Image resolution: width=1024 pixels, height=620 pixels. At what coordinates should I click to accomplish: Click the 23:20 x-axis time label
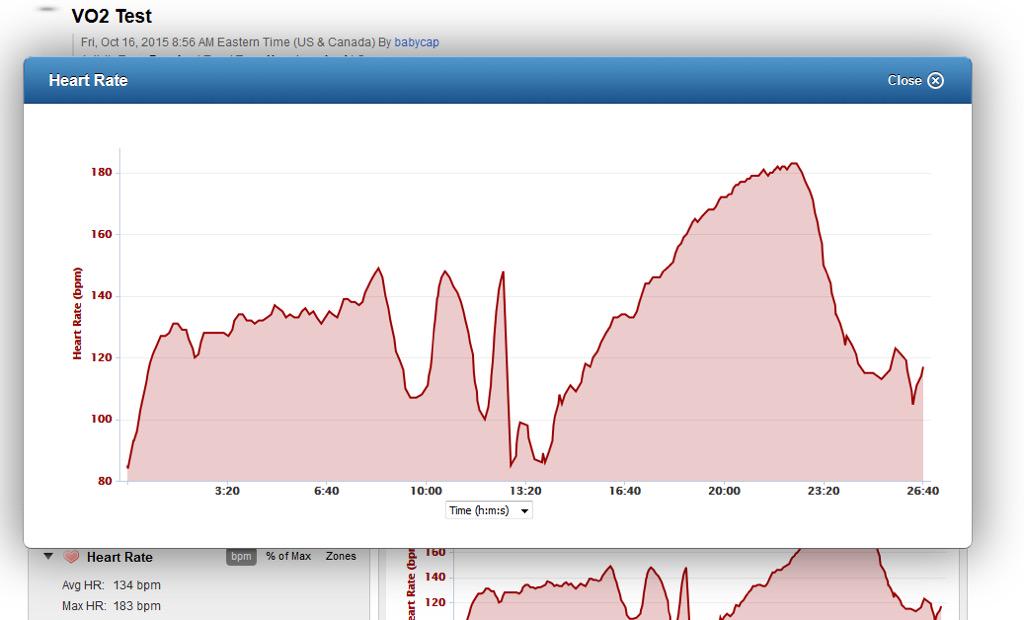click(824, 491)
